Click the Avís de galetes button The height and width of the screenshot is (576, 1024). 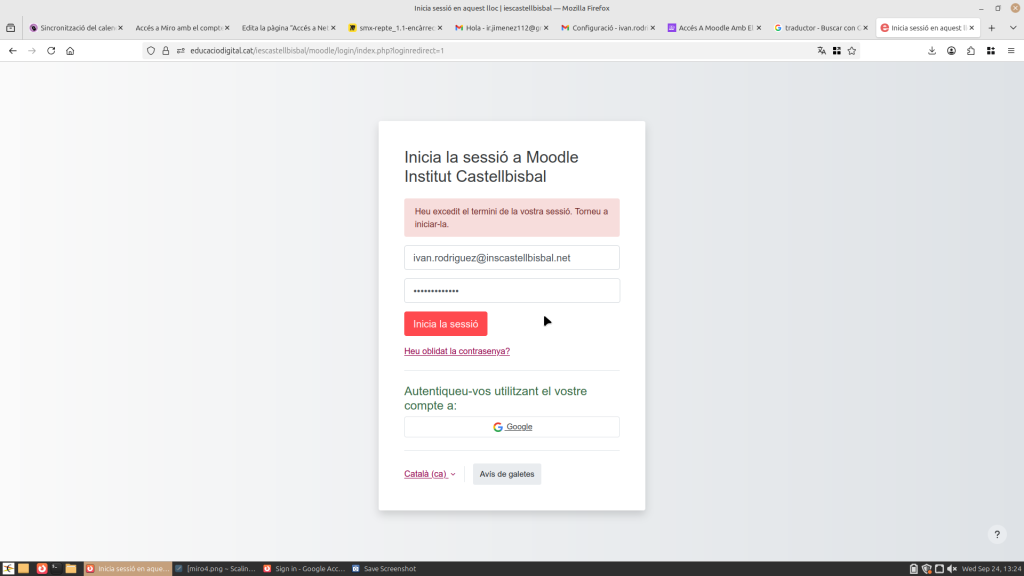[507, 474]
